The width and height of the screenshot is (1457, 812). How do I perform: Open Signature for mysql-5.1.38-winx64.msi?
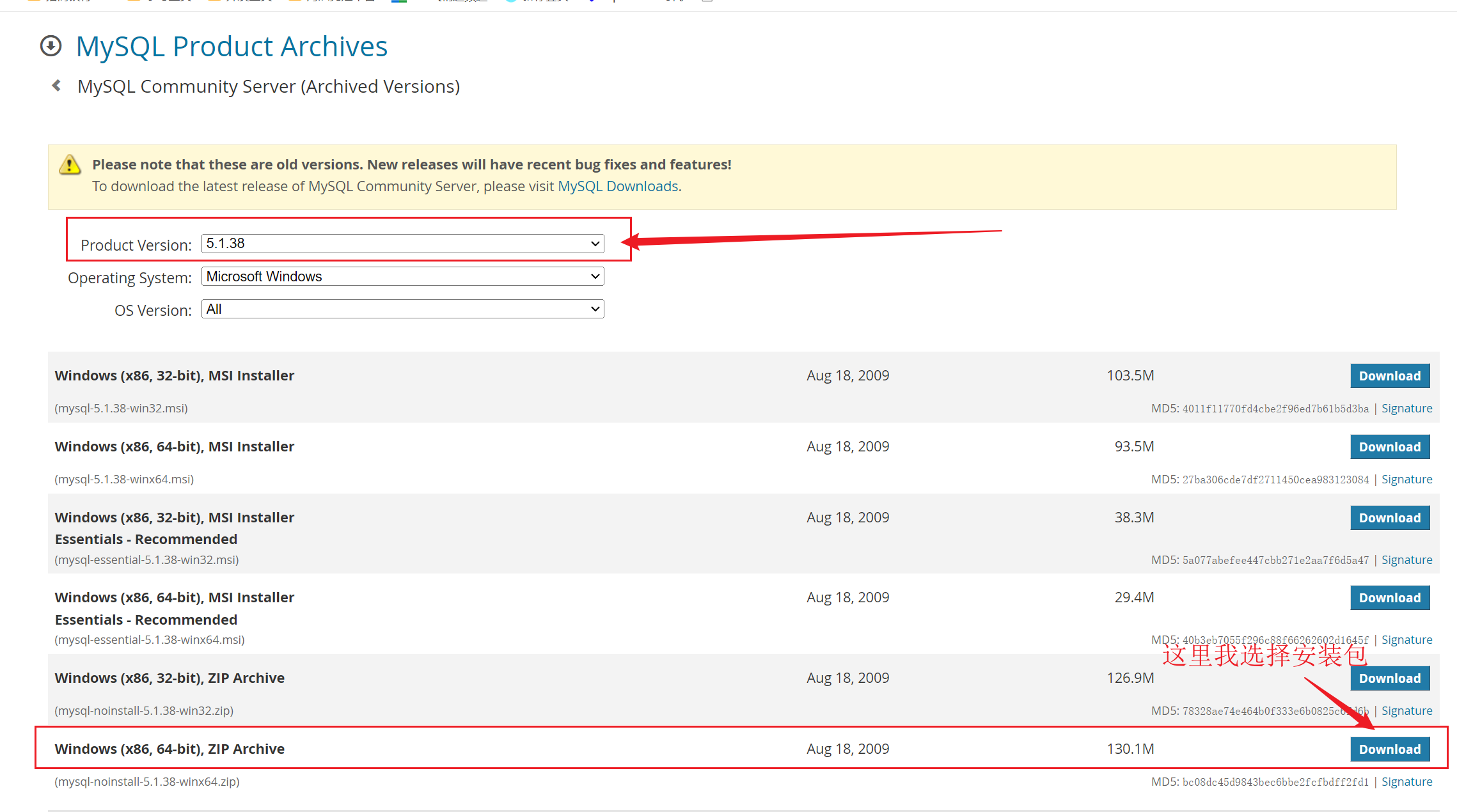point(1406,480)
